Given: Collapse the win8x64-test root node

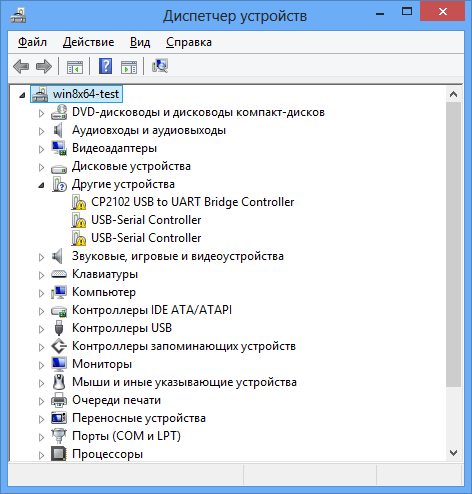Looking at the screenshot, I should [x=22, y=95].
